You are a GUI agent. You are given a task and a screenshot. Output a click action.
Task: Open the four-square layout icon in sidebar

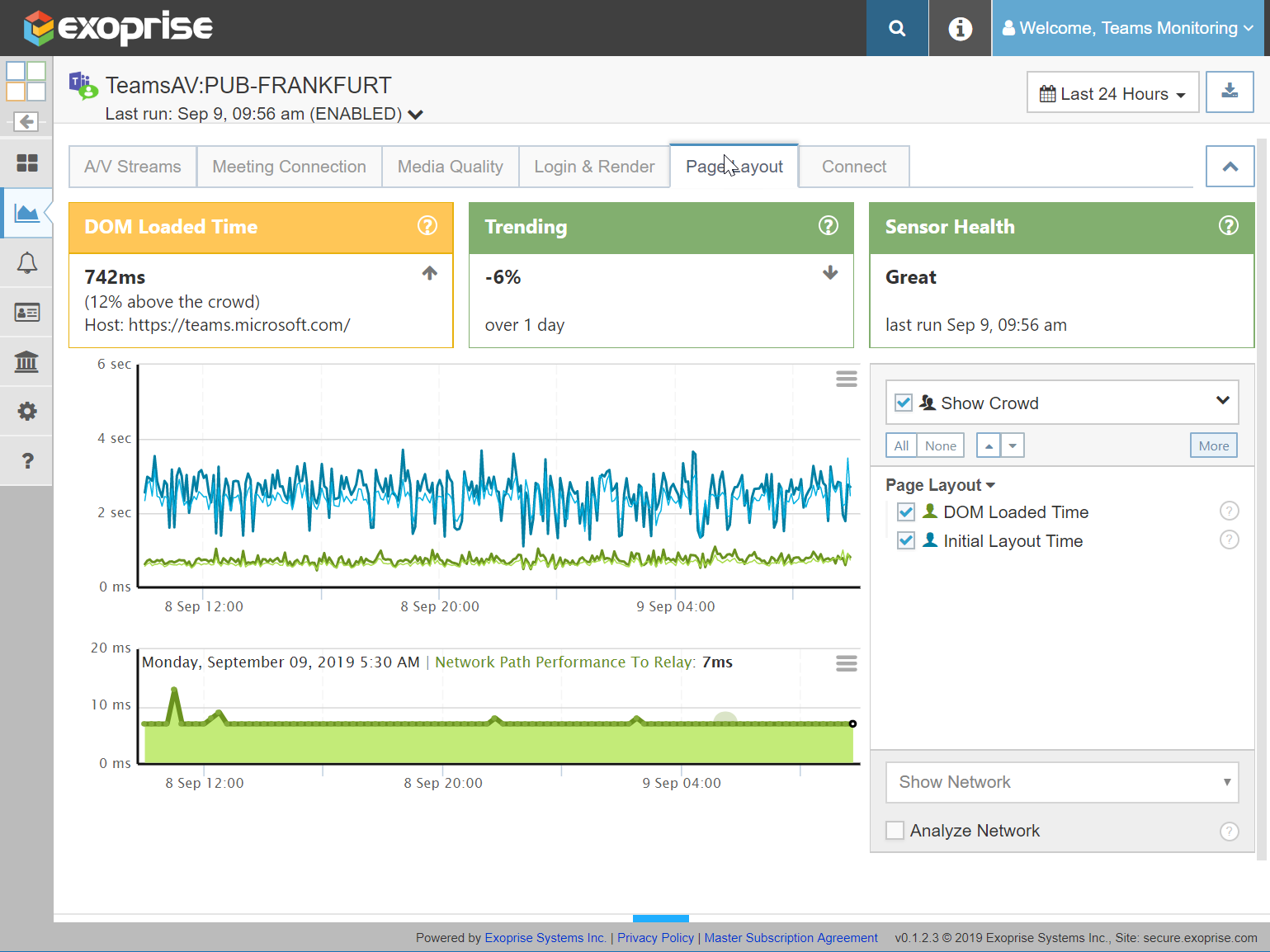(26, 81)
